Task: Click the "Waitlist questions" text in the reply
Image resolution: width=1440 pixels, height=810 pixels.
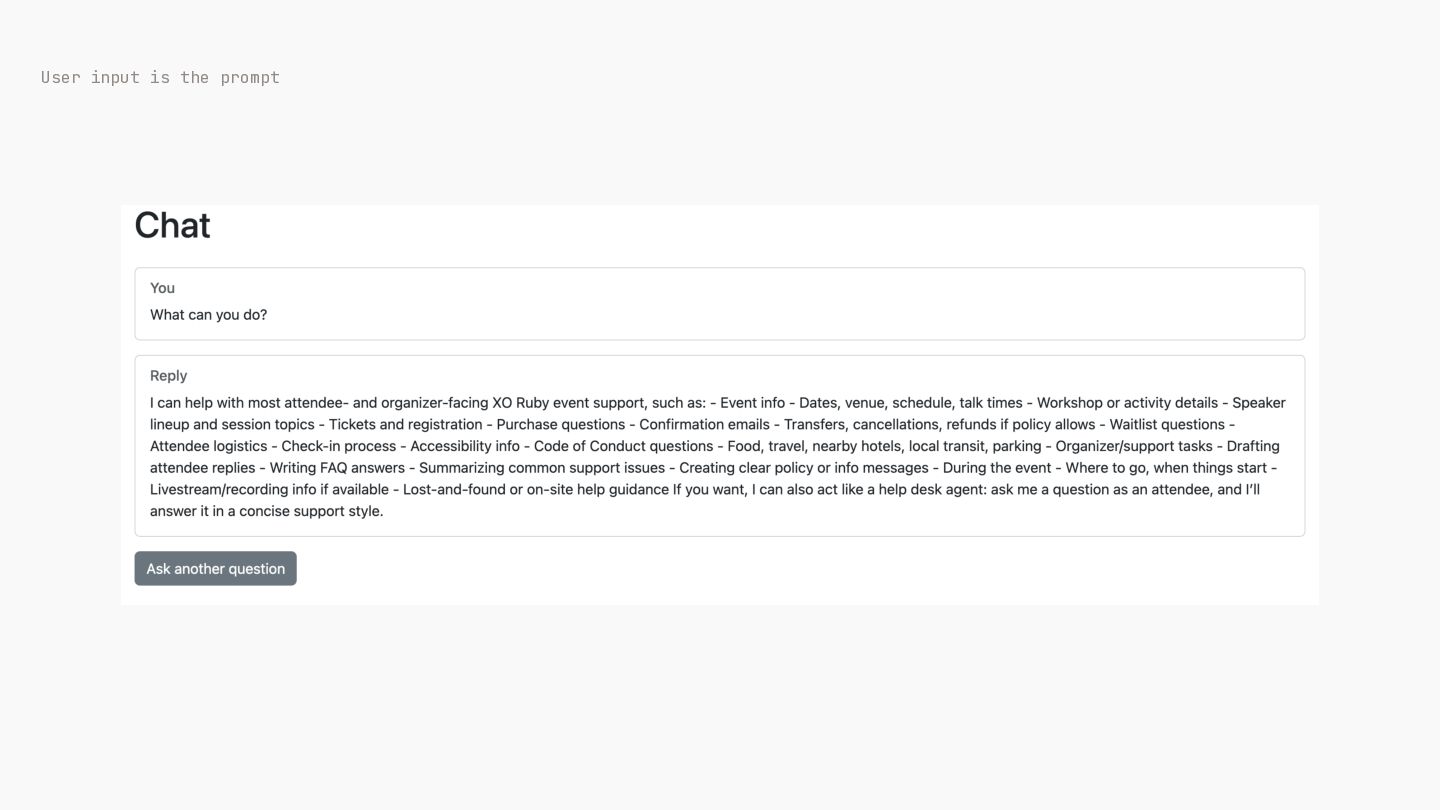Action: (1167, 424)
